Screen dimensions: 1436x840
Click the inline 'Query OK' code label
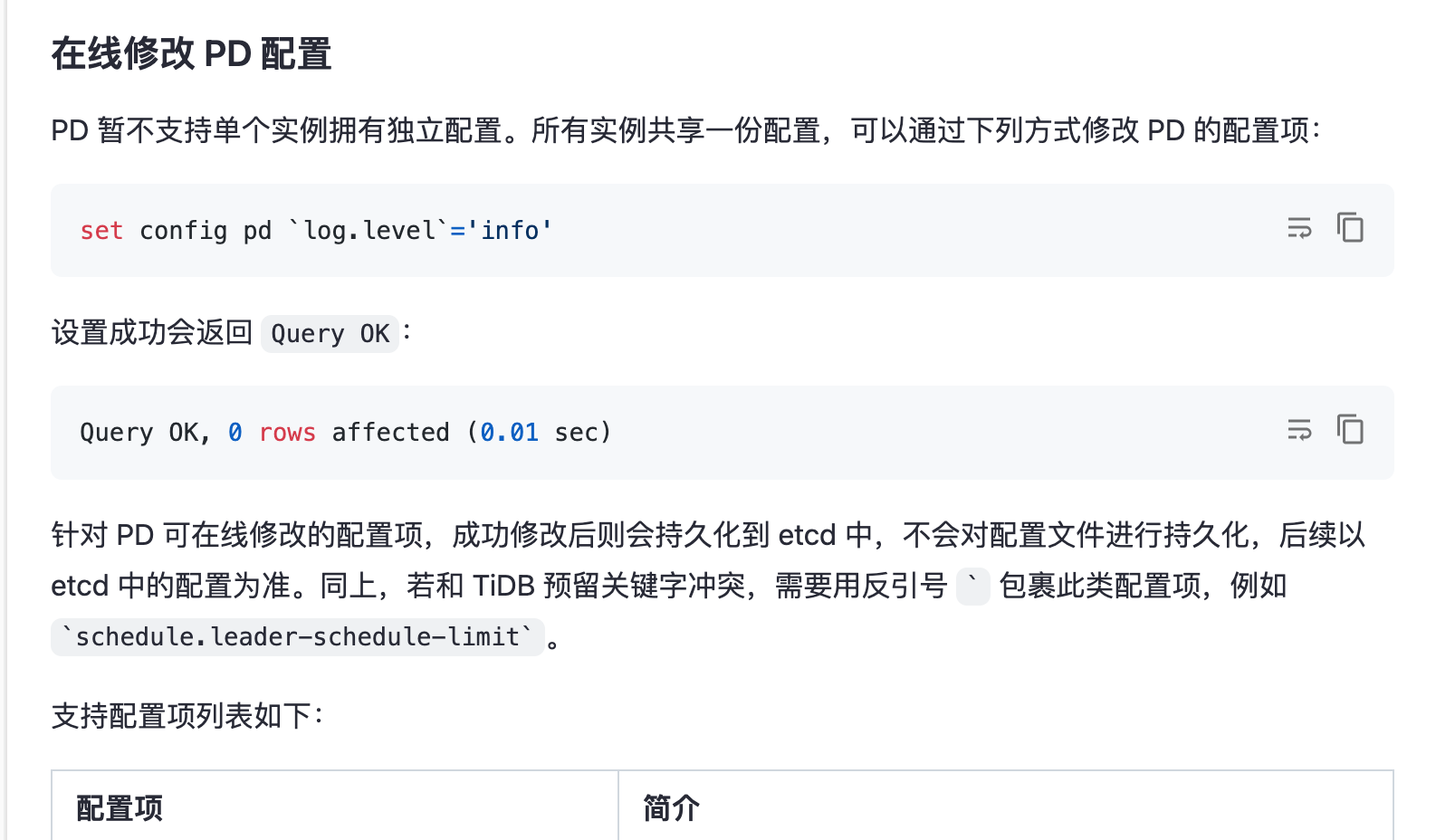coord(330,334)
